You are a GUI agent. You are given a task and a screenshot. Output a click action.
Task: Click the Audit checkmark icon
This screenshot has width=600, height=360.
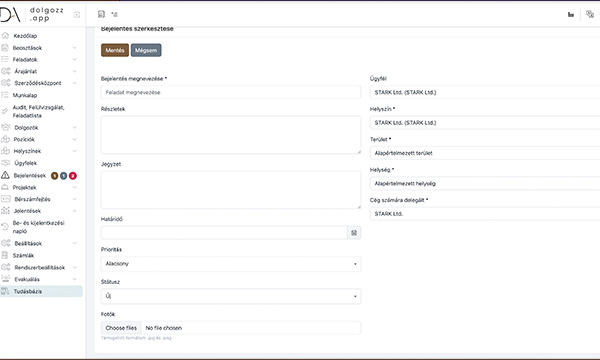pos(5,111)
